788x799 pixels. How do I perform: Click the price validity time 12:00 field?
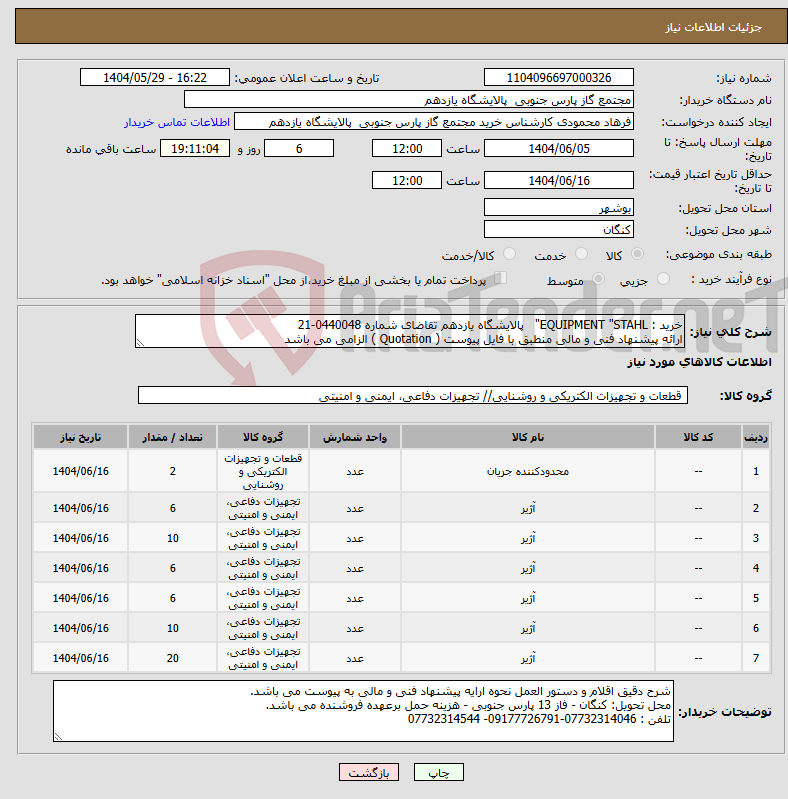click(x=407, y=180)
